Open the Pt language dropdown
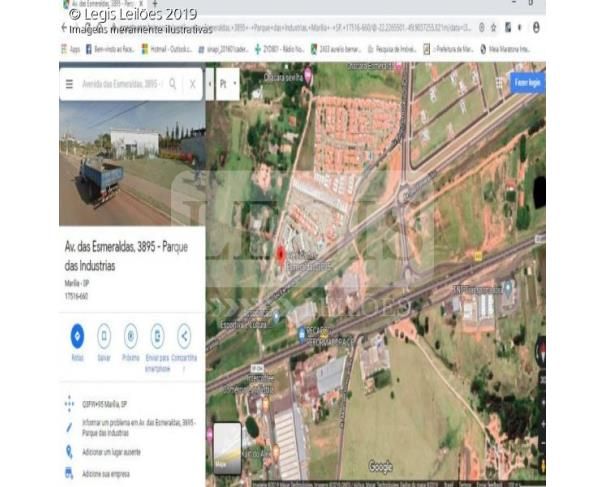 [x=228, y=84]
